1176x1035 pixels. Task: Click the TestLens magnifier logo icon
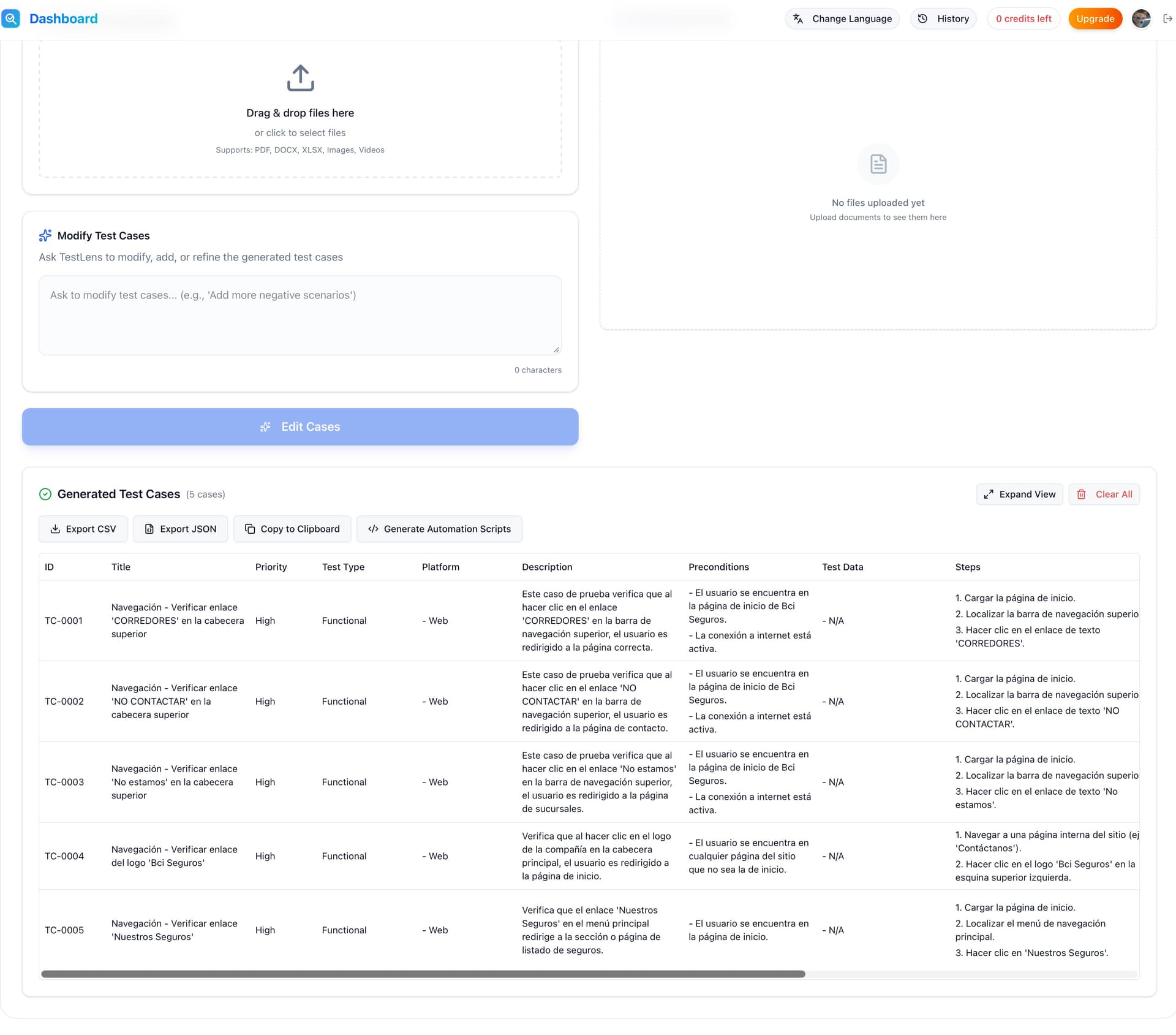tap(11, 18)
